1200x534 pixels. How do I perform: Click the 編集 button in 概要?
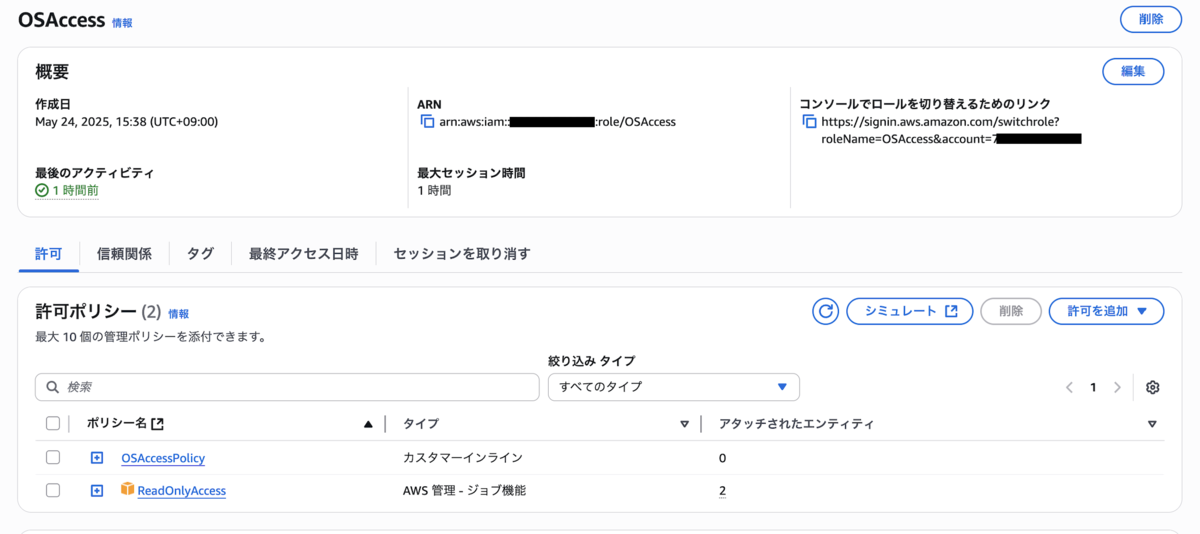(x=1133, y=71)
